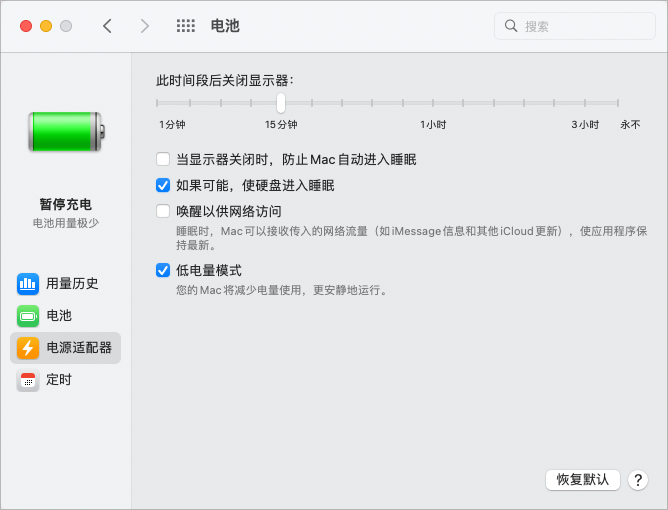Image resolution: width=668 pixels, height=510 pixels.
Task: Click the large green battery status image
Action: pos(65,130)
